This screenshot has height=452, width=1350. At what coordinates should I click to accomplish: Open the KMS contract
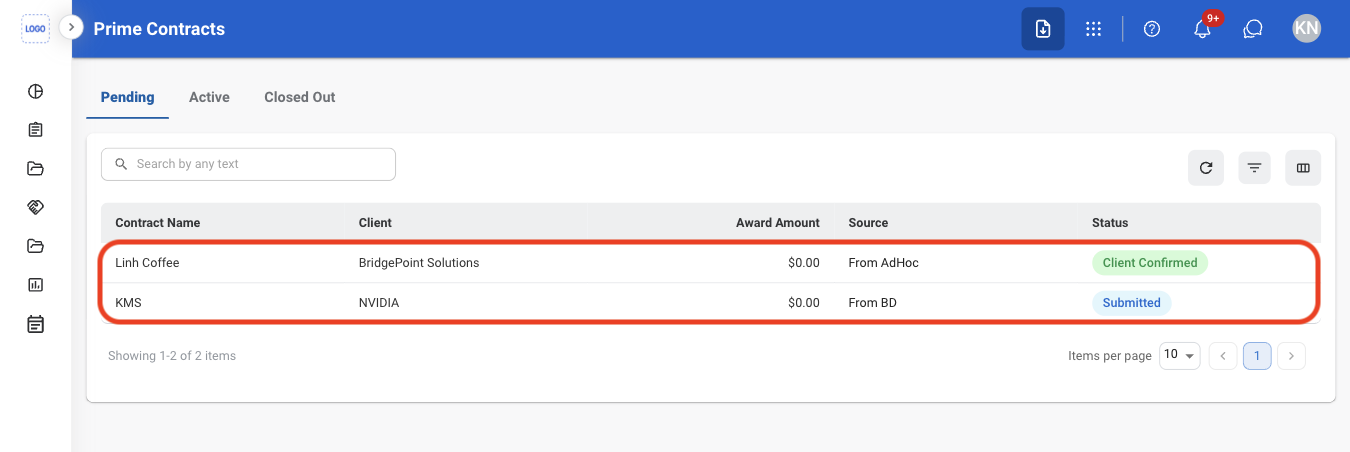tap(128, 303)
